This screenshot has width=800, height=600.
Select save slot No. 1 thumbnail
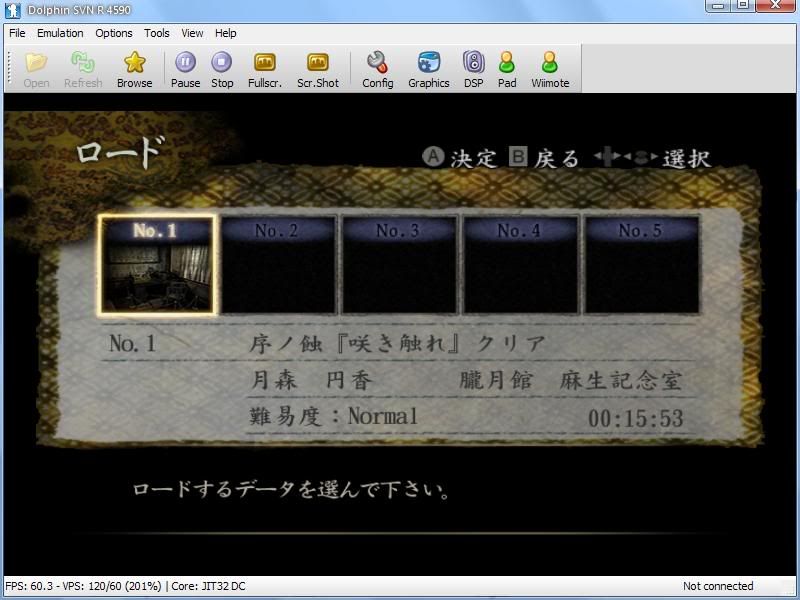(x=156, y=264)
